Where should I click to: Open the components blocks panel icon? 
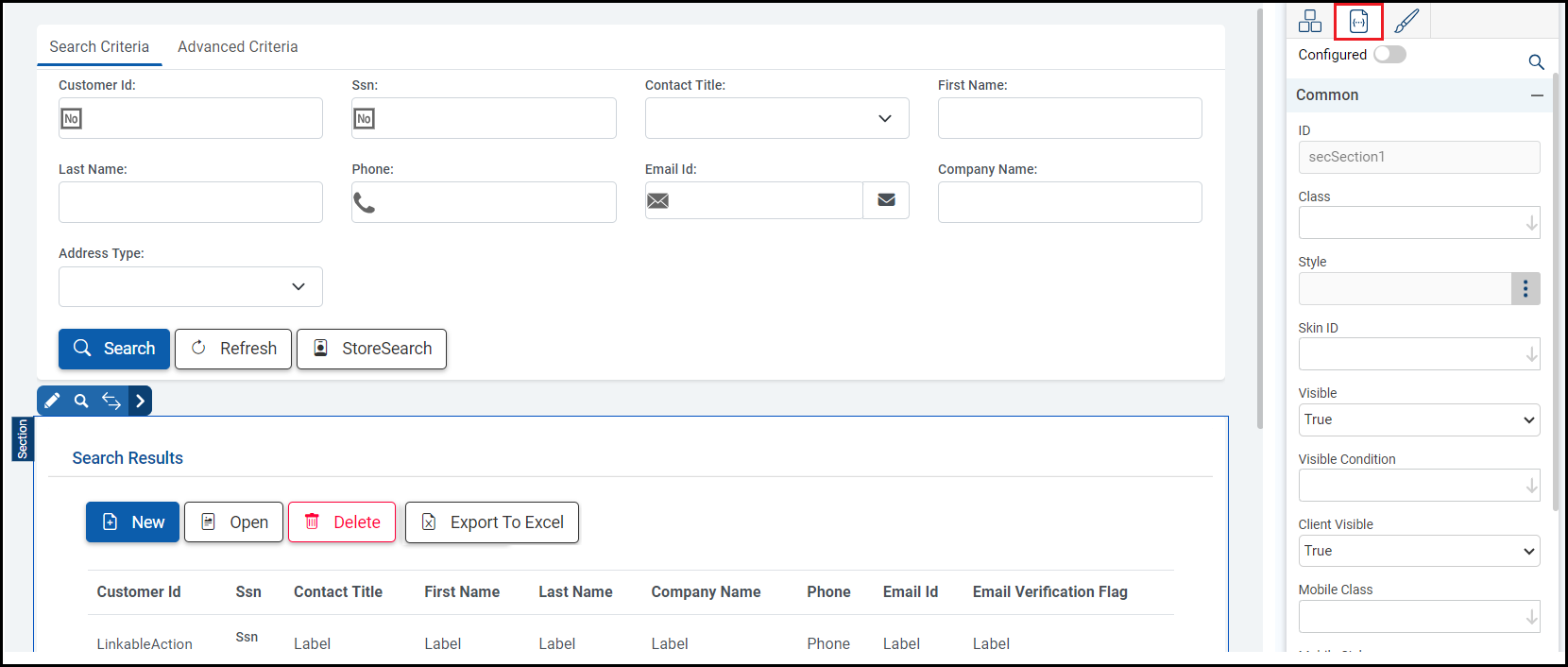1310,21
